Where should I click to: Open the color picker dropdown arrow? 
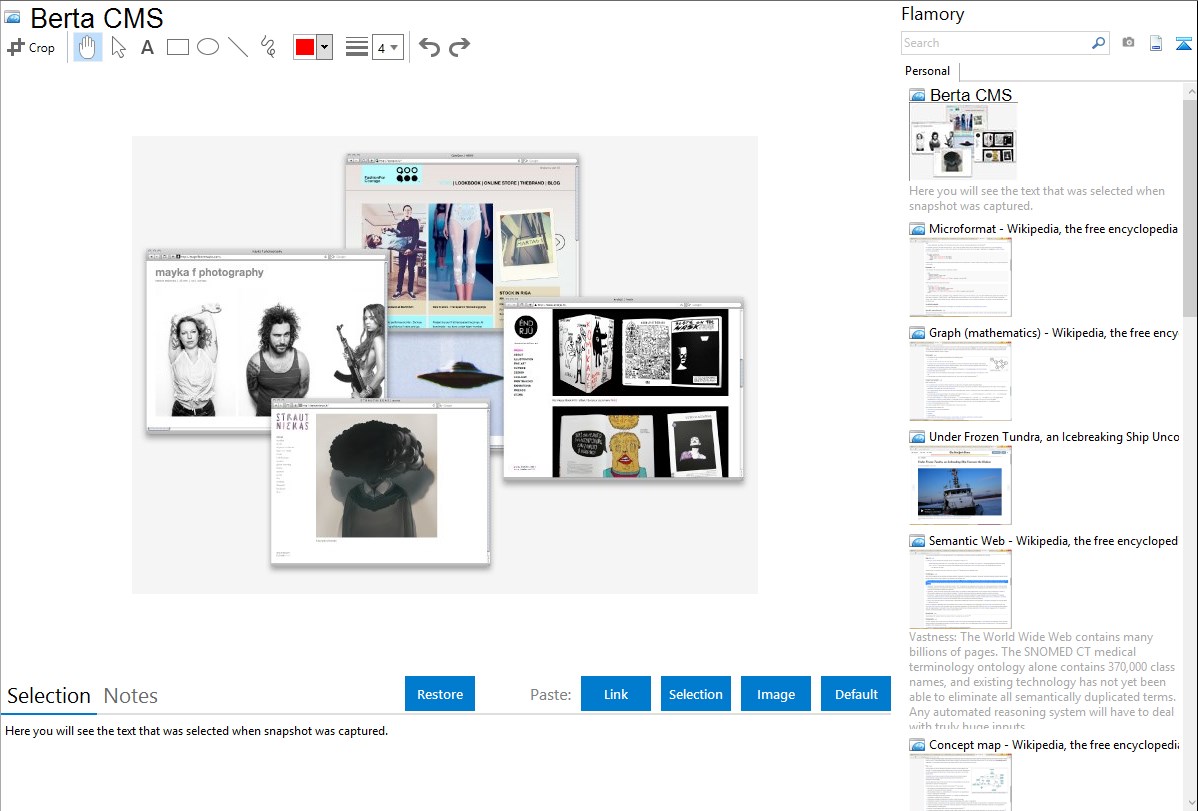[x=324, y=47]
